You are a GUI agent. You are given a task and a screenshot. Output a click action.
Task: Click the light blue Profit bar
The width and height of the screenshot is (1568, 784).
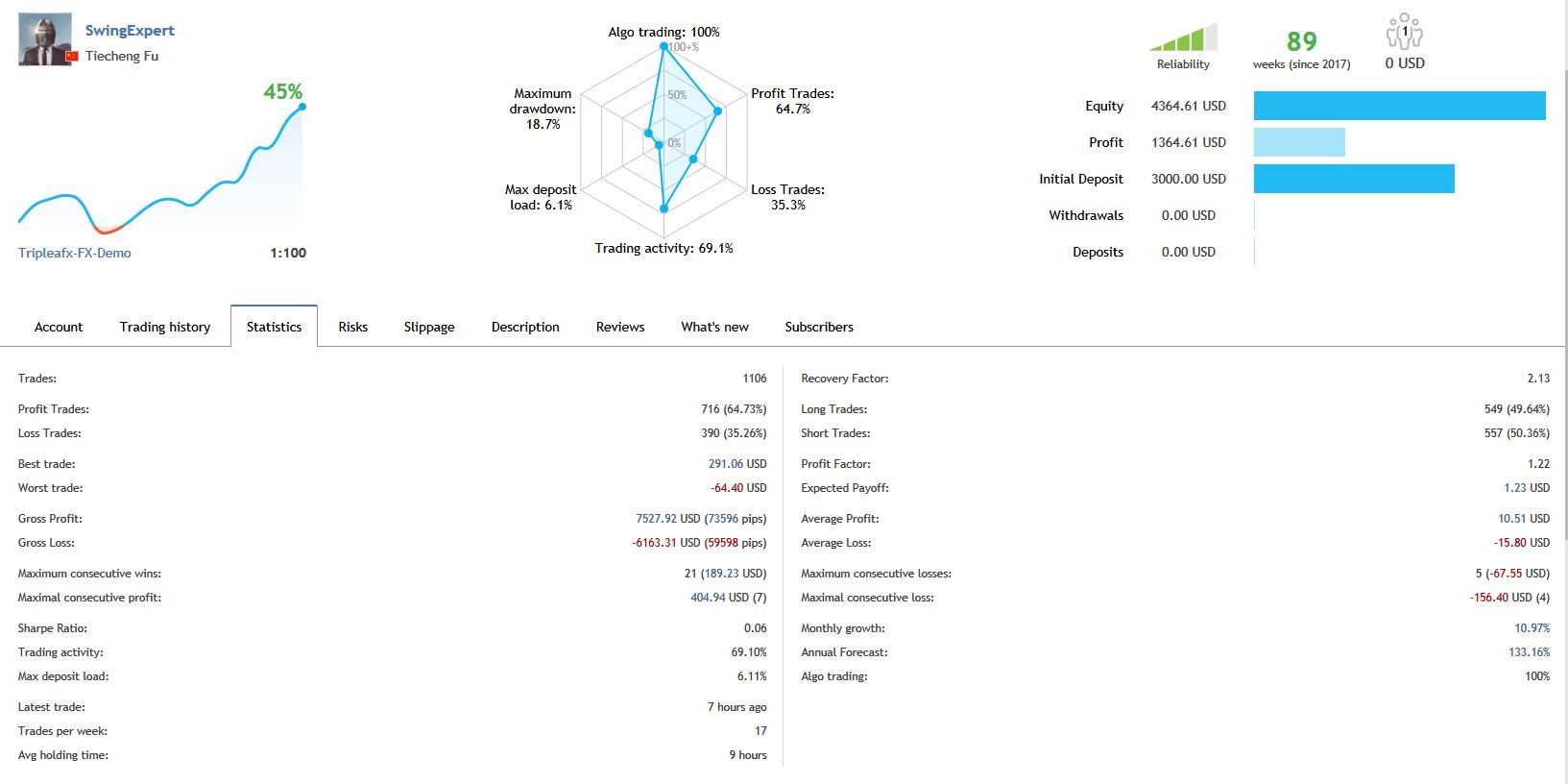(1299, 142)
